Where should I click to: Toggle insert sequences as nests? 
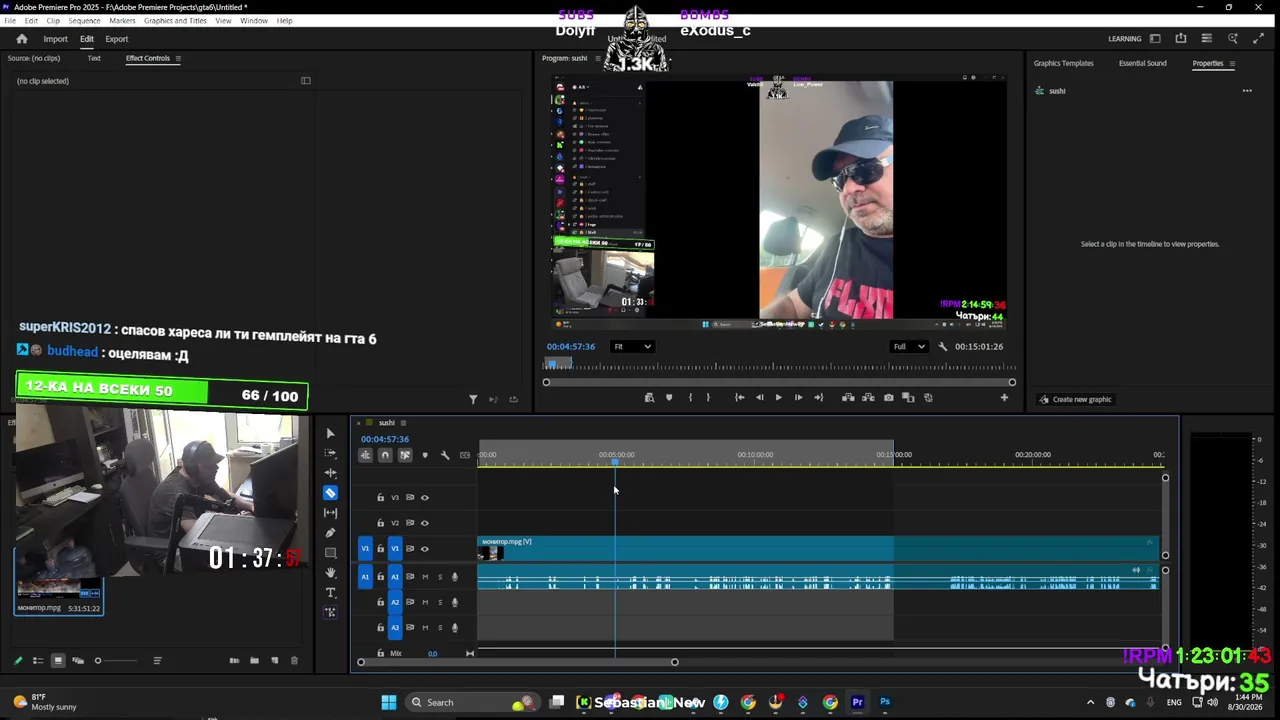coord(365,455)
